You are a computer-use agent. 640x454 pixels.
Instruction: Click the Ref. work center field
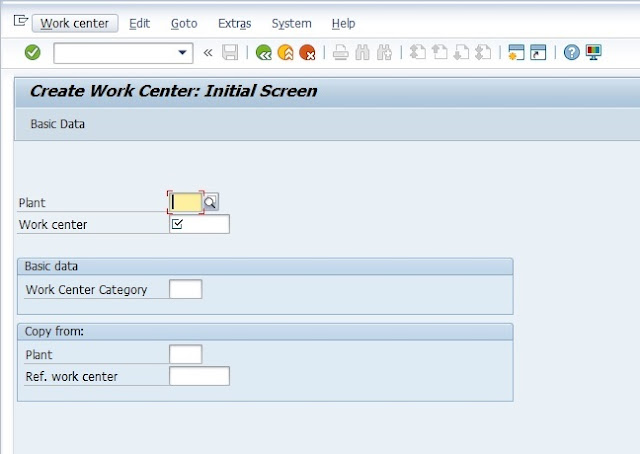click(x=200, y=376)
